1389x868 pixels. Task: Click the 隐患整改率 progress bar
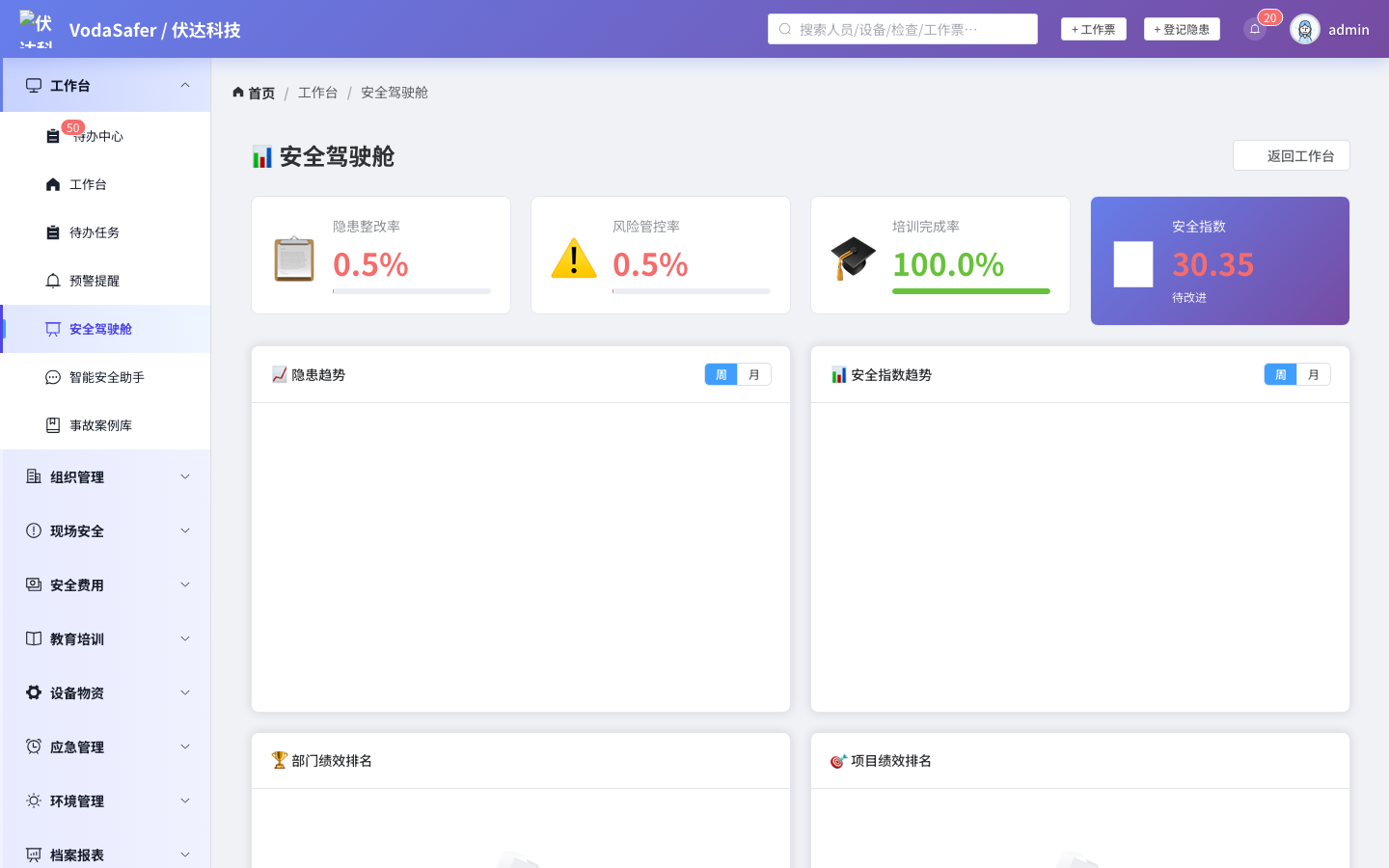412,291
